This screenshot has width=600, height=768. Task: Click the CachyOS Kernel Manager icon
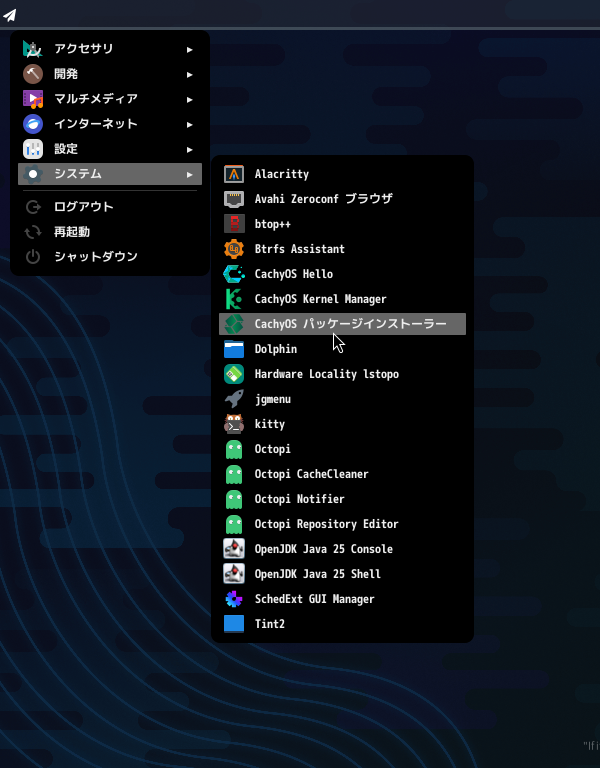coord(234,299)
